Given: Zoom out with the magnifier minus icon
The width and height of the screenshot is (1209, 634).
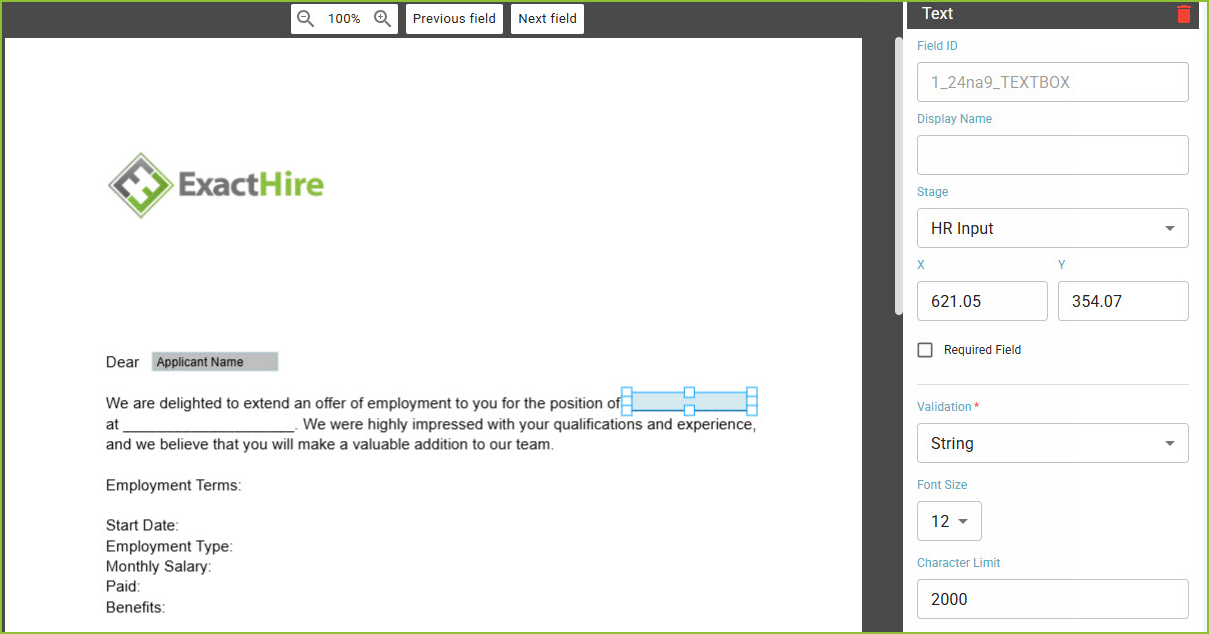Looking at the screenshot, I should (x=306, y=18).
